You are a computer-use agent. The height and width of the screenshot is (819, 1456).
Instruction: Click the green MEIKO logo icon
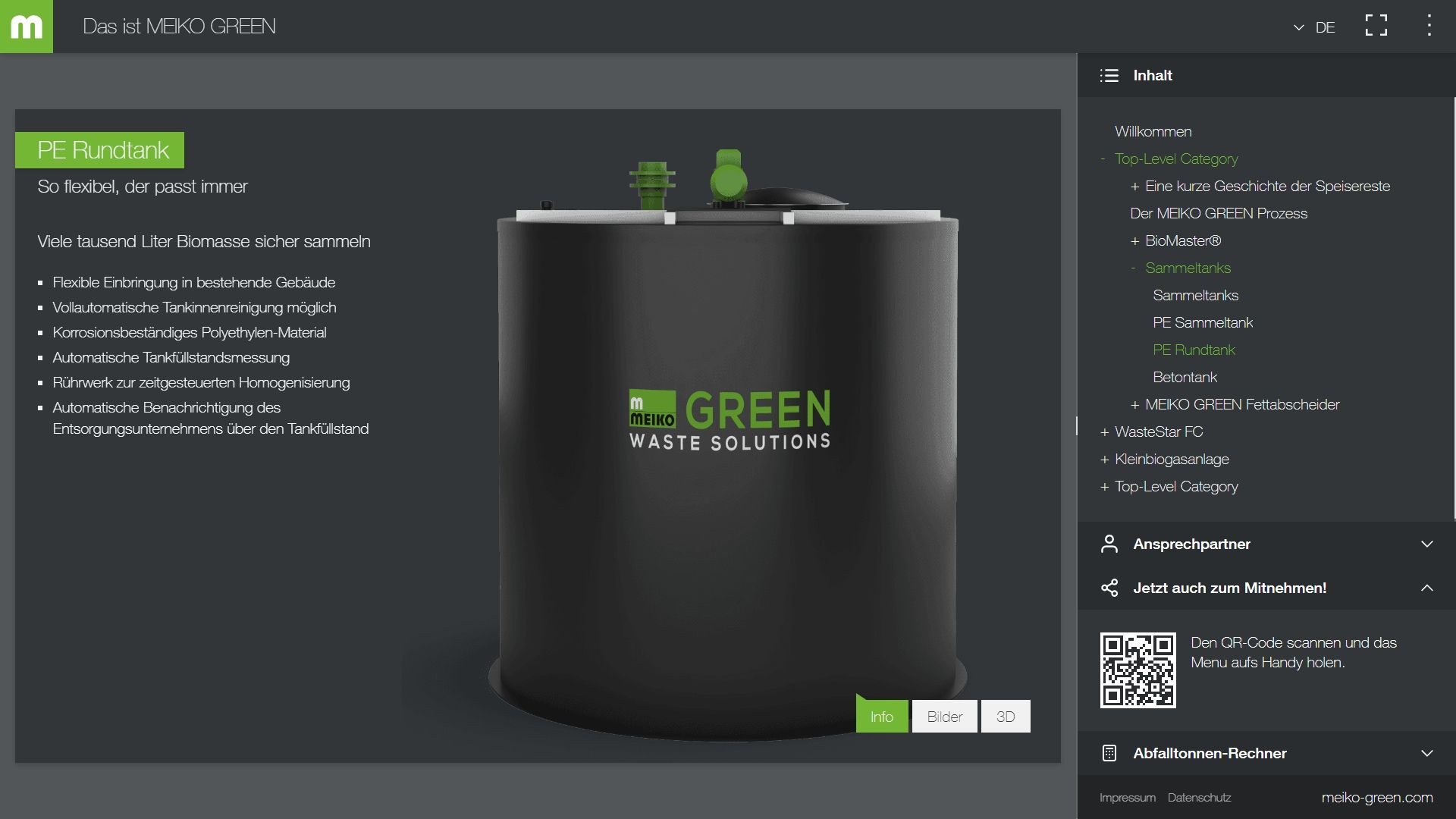[x=27, y=27]
